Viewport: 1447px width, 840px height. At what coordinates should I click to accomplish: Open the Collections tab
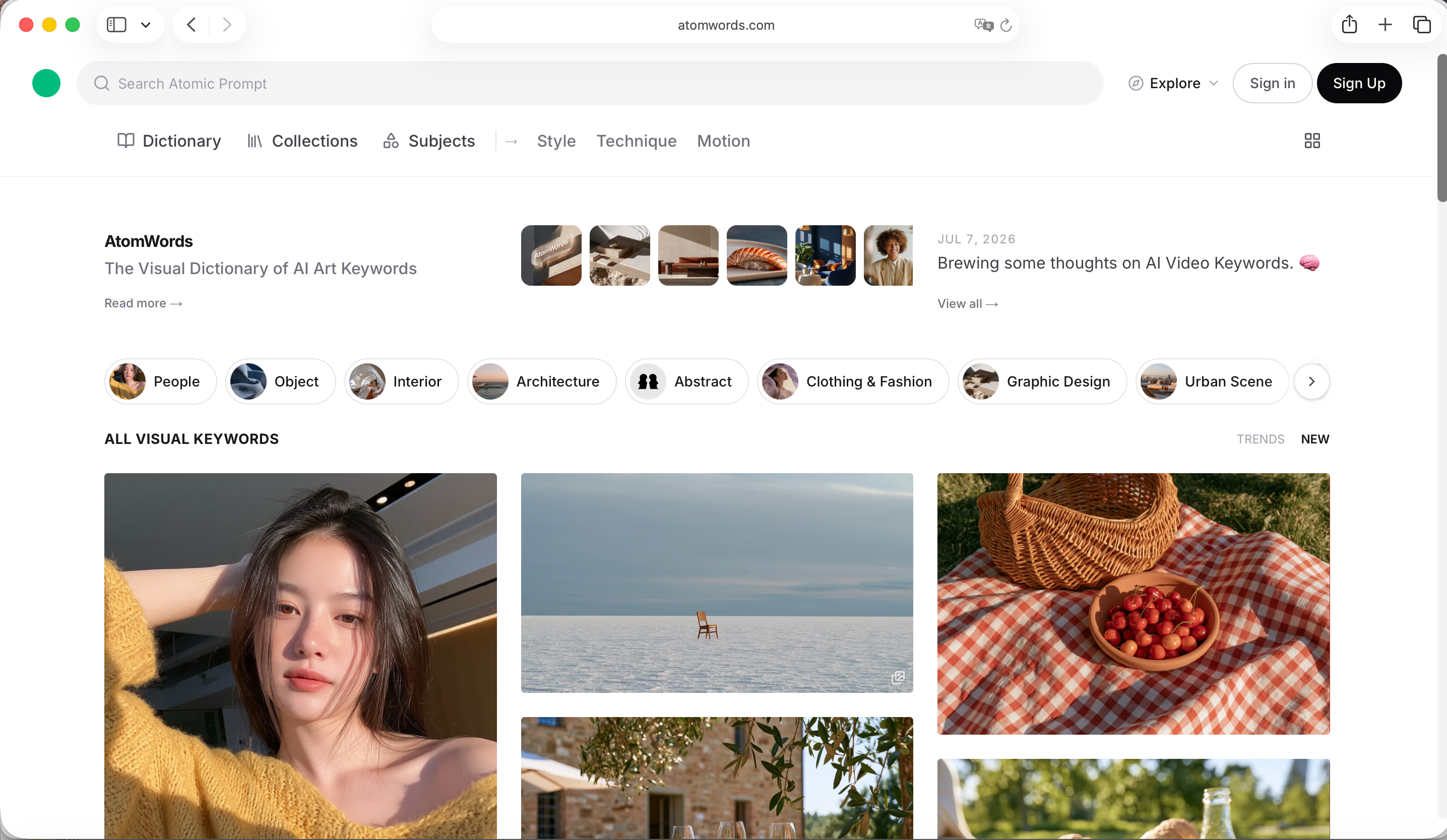302,141
